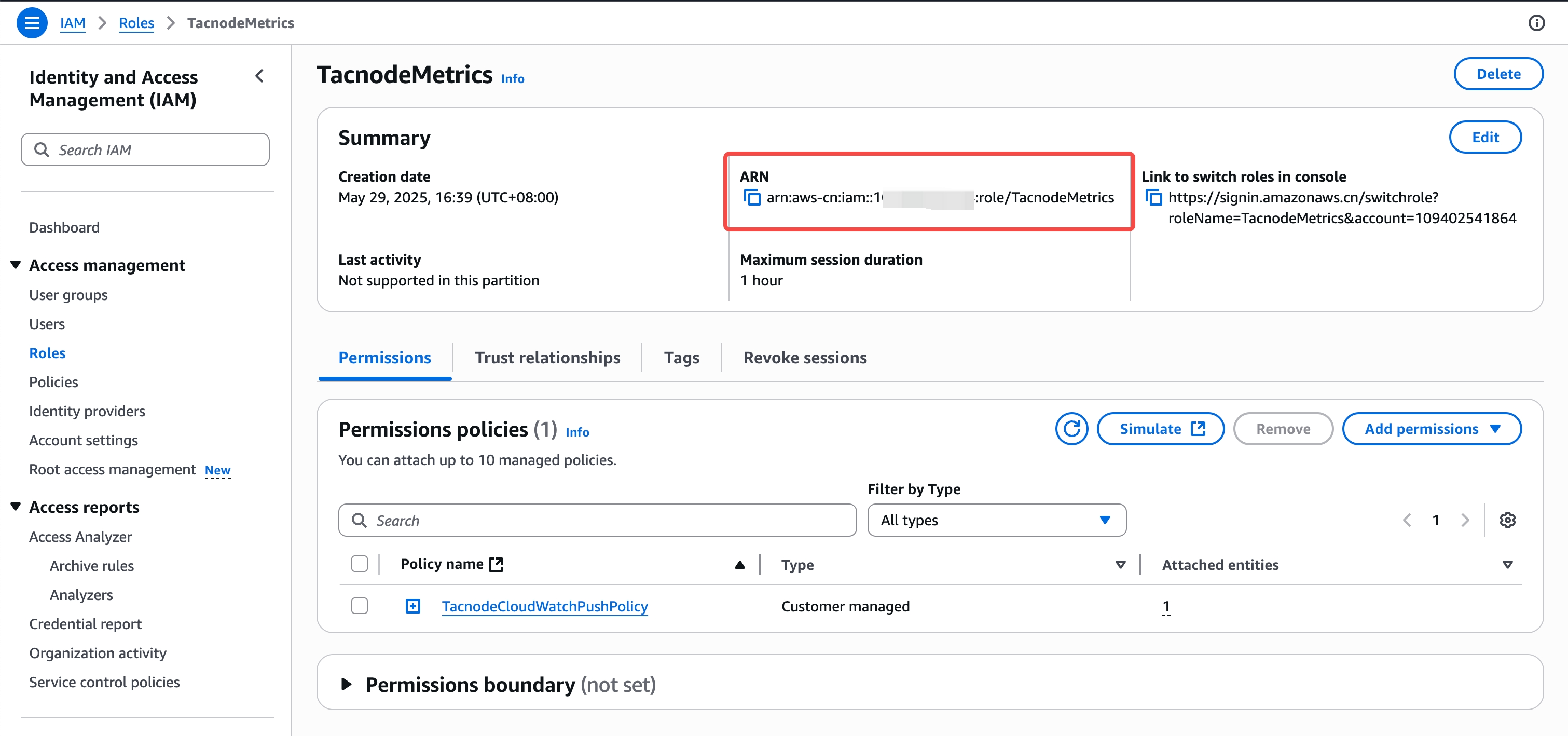The image size is (1568, 736).
Task: Select all policies checkbox in the header
Action: tap(359, 564)
